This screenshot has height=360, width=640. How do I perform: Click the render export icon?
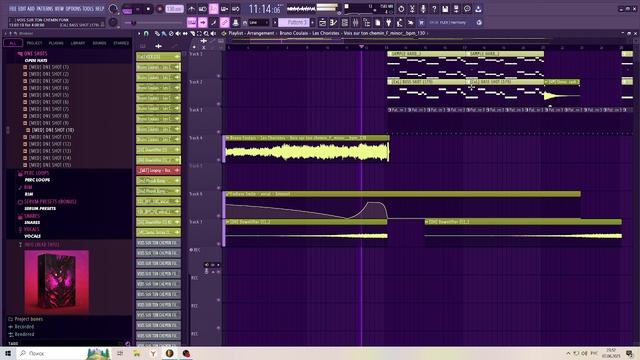click(456, 9)
